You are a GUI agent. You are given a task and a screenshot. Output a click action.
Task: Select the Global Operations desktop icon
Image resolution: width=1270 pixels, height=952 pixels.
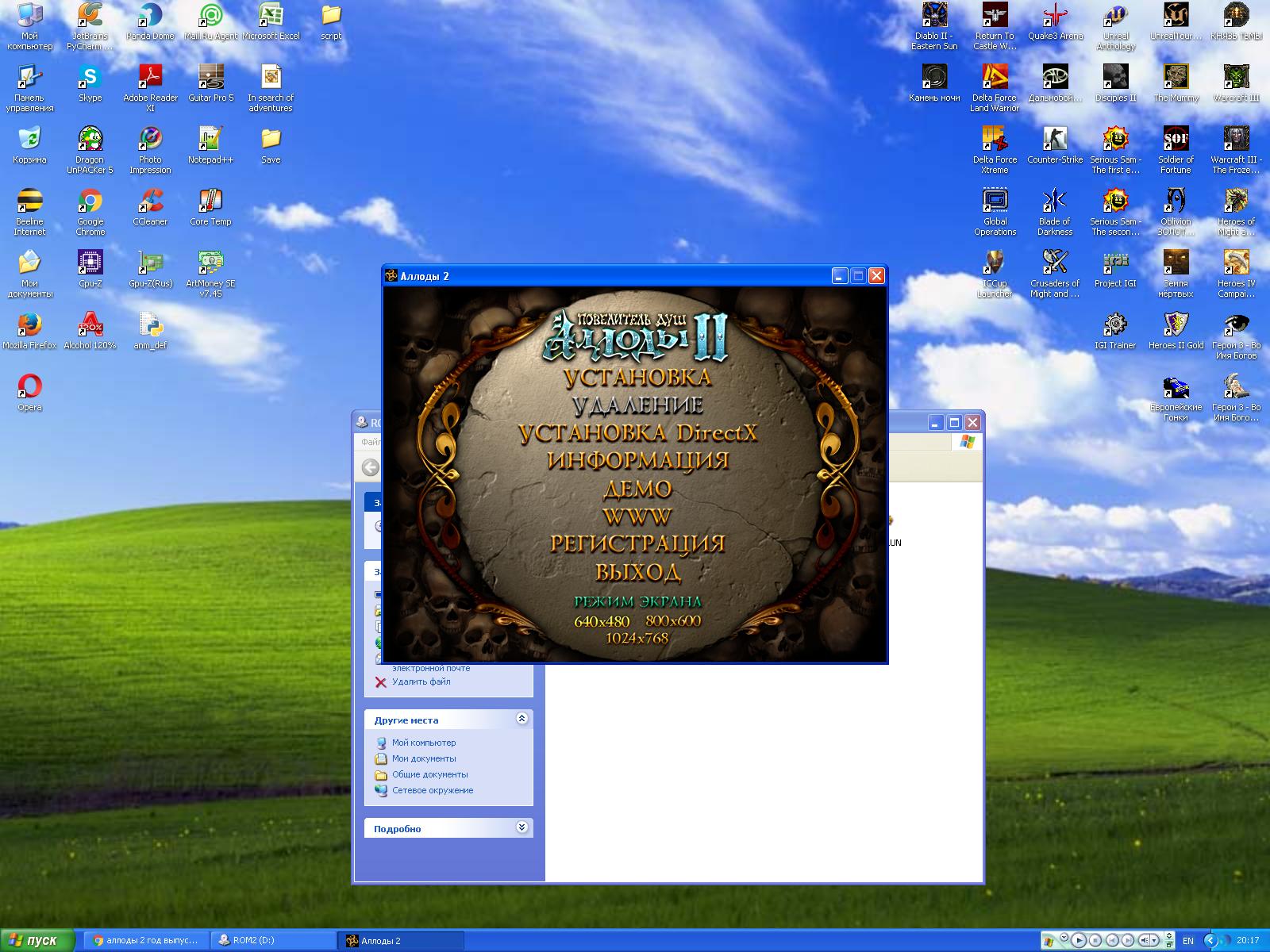[x=995, y=213]
